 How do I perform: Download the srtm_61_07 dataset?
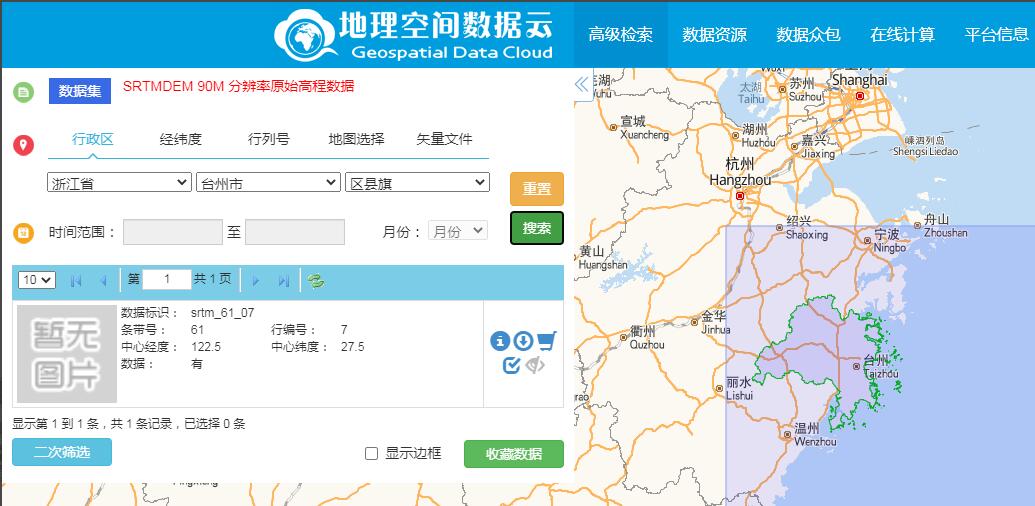pyautogui.click(x=522, y=342)
